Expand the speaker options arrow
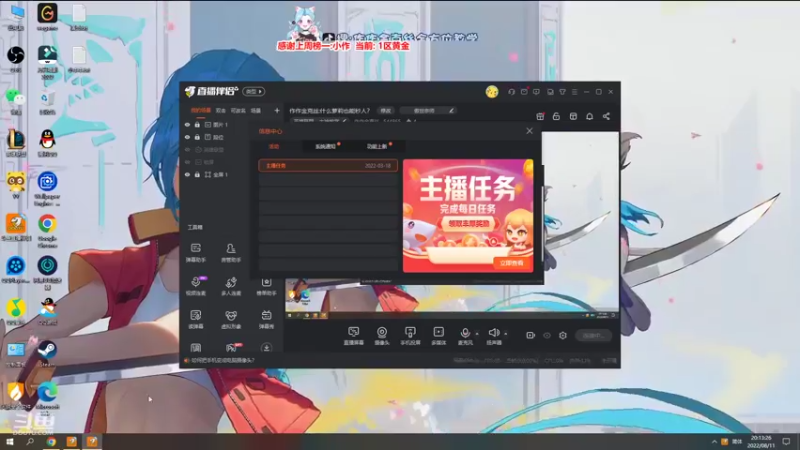The height and width of the screenshot is (450, 800). 506,334
